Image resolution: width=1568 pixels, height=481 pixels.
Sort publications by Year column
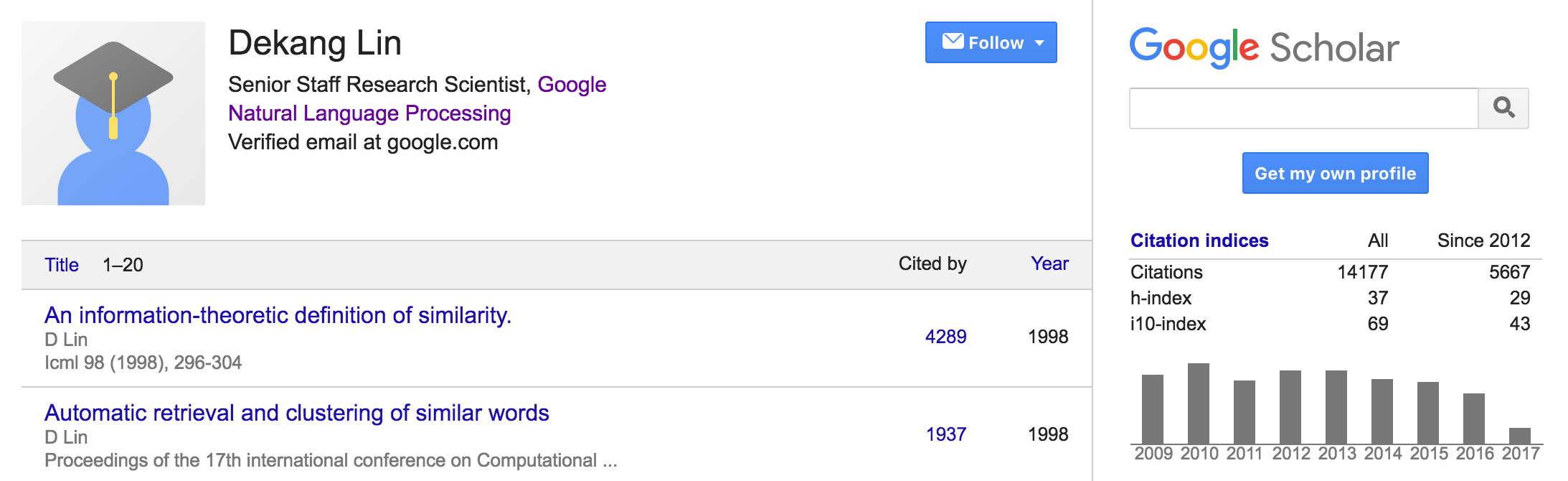[x=1049, y=263]
